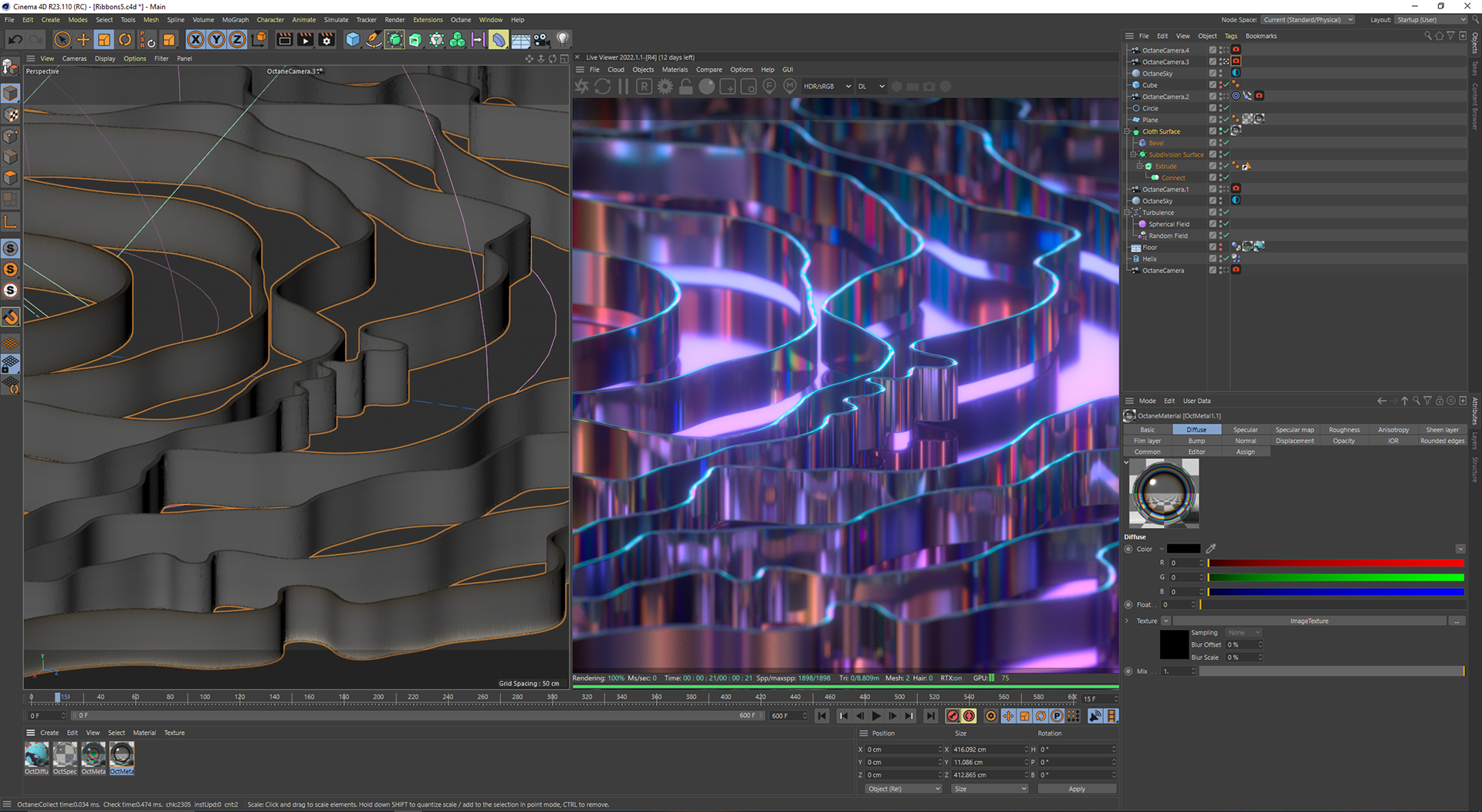Toggle the autokeying record button

(969, 716)
